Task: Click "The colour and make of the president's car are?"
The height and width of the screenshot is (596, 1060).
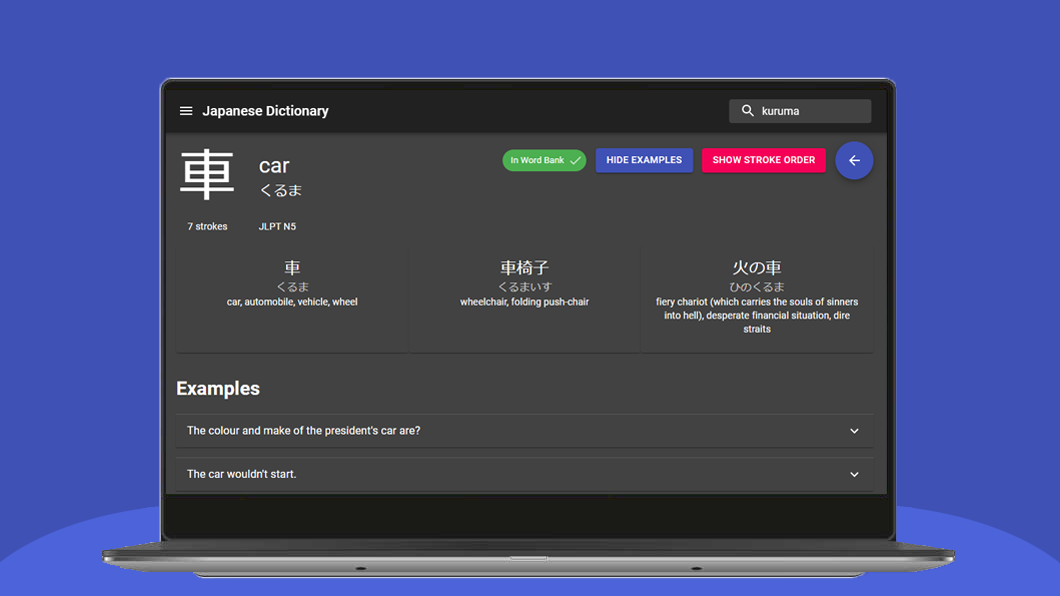Action: click(x=304, y=430)
